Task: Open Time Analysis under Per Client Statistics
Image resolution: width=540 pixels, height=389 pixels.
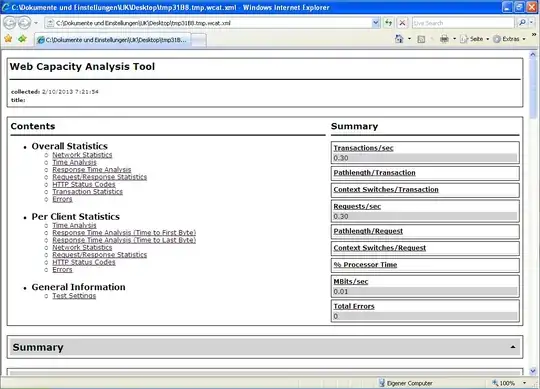Action: [74, 225]
